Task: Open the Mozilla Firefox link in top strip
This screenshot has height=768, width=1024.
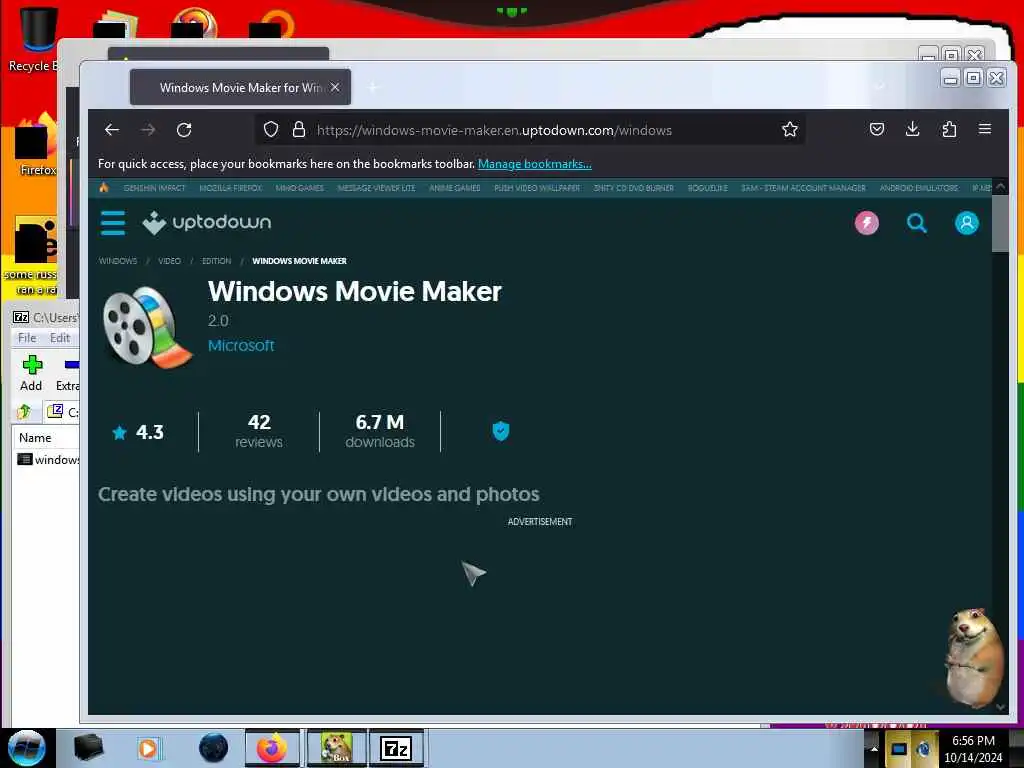Action: tap(231, 188)
